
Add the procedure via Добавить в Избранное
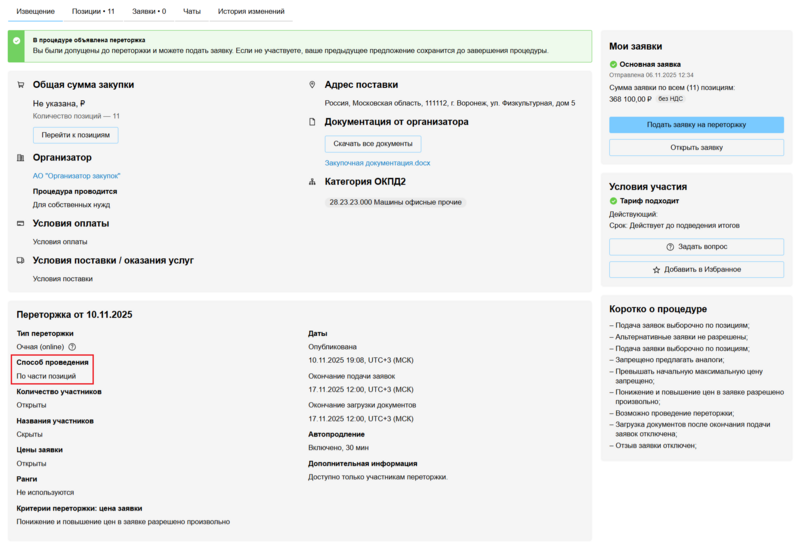pyautogui.click(x=696, y=270)
